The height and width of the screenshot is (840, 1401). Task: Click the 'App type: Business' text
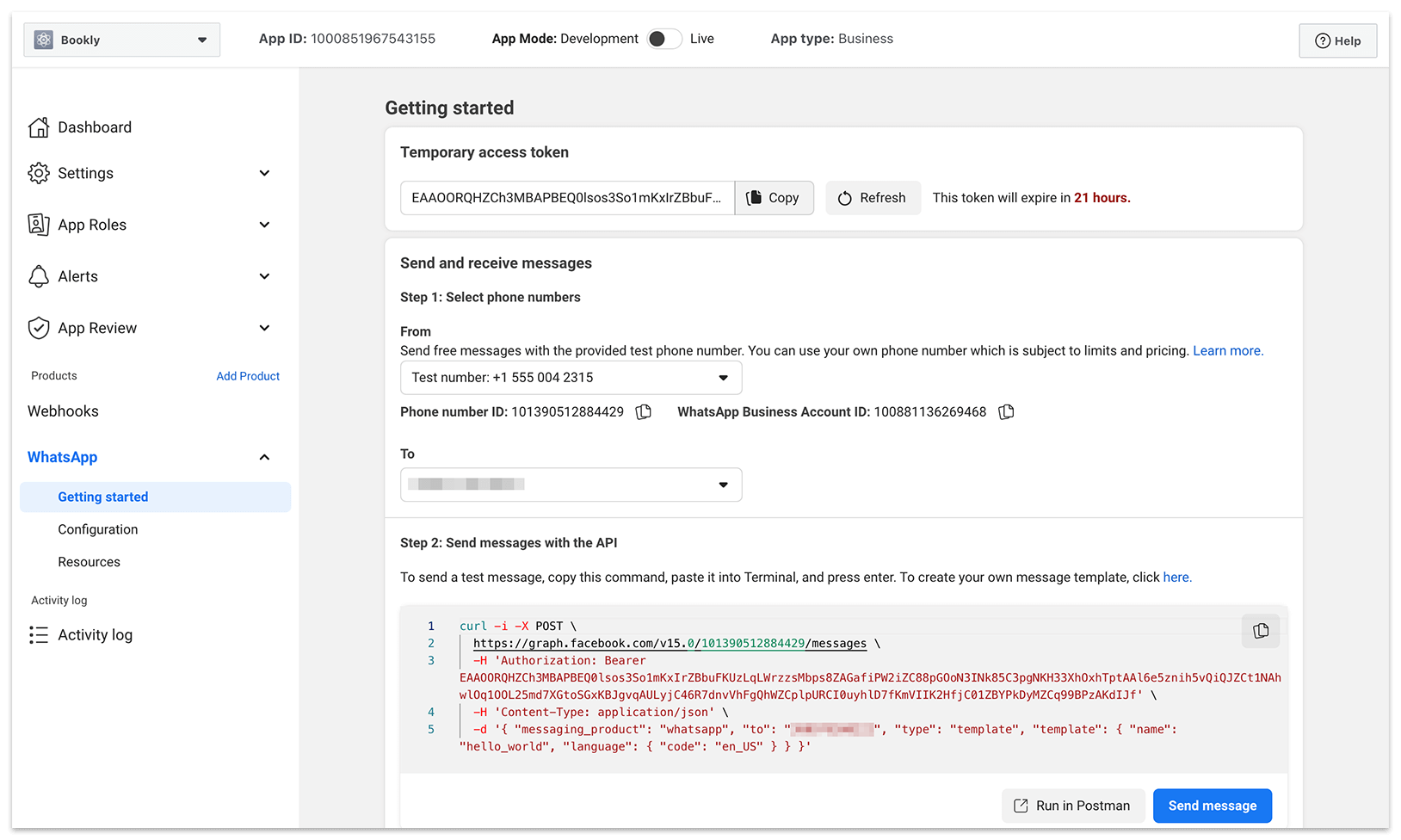click(831, 39)
